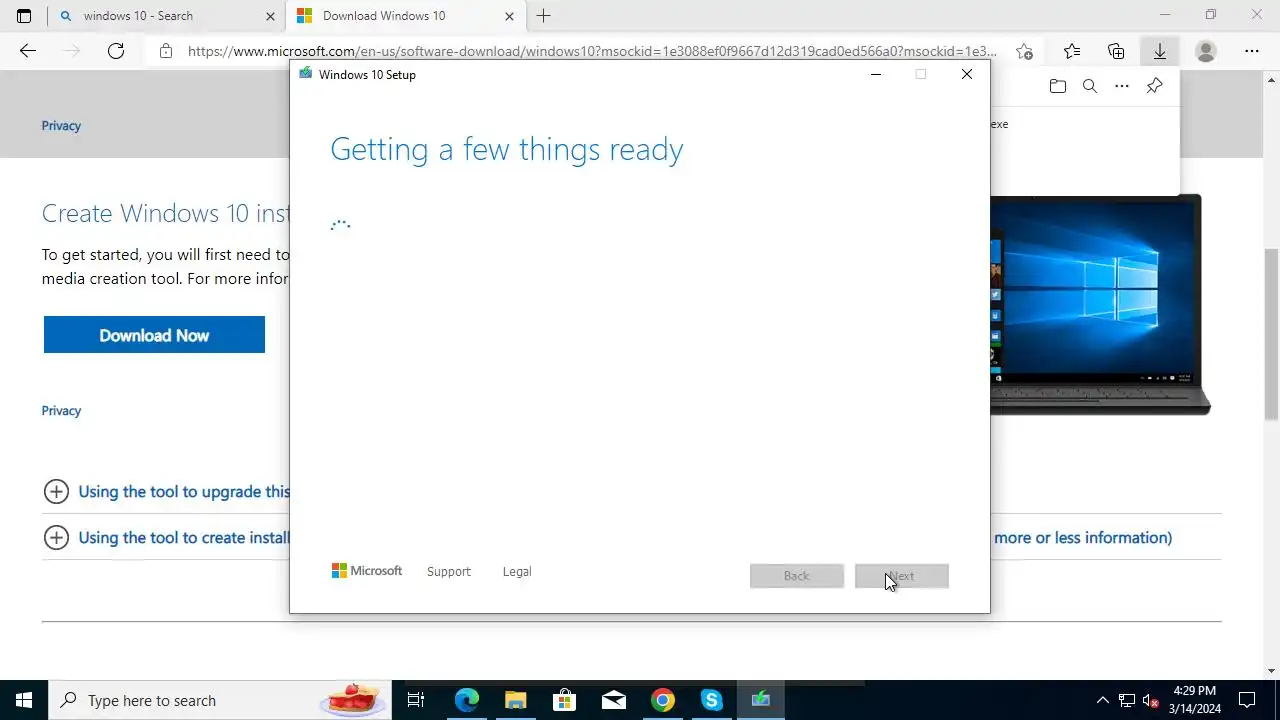Show hidden system tray icons
This screenshot has width=1280, height=720.
(x=1103, y=700)
